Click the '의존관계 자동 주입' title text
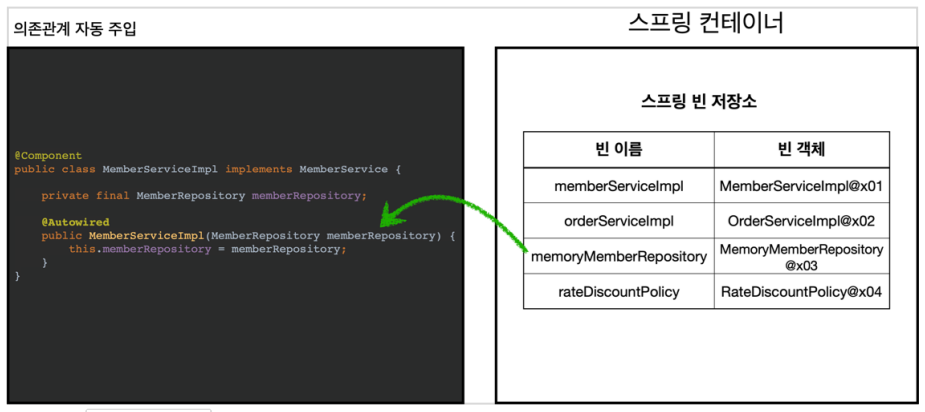This screenshot has height=412, width=925. (x=74, y=29)
